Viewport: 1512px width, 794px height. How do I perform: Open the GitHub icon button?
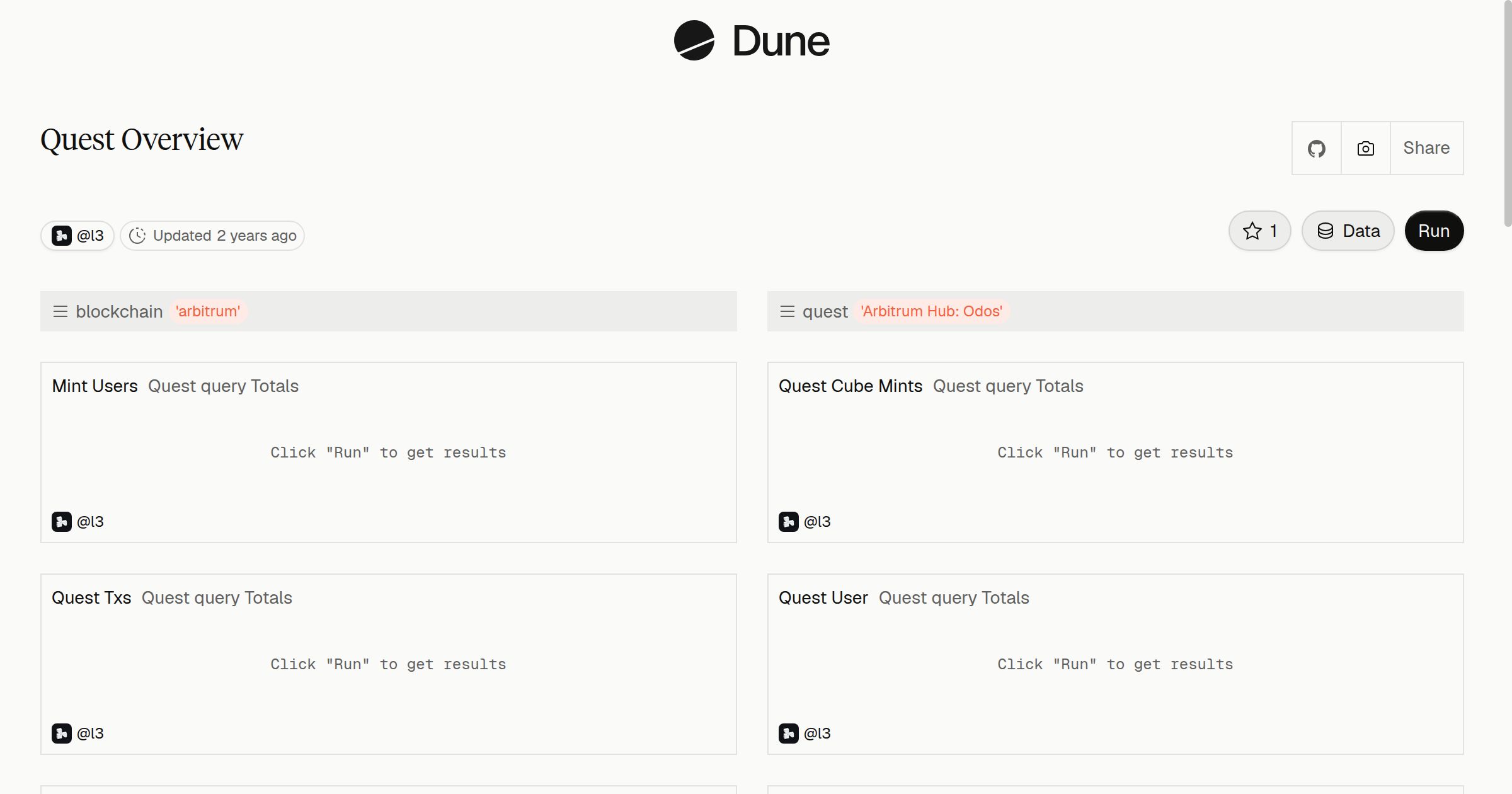(1316, 148)
